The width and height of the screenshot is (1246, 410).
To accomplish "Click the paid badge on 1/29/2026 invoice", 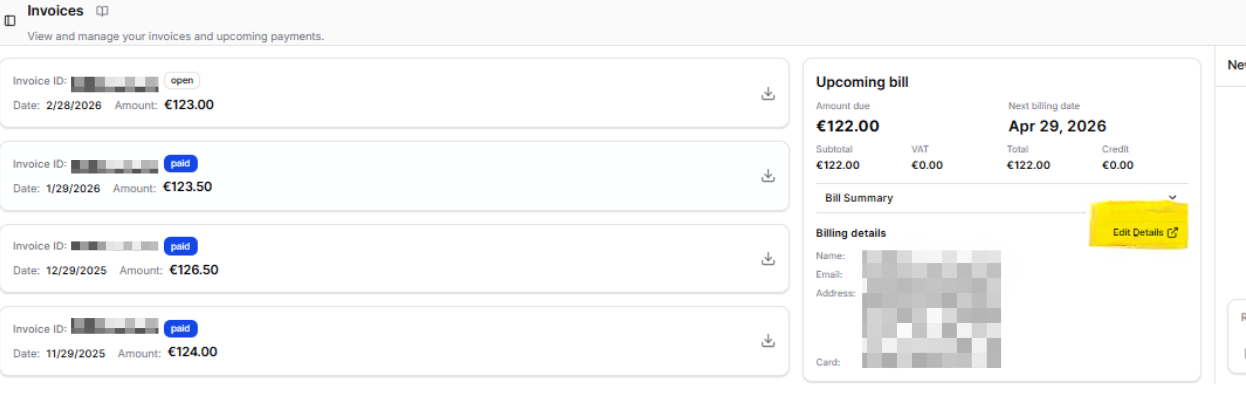I will point(181,163).
